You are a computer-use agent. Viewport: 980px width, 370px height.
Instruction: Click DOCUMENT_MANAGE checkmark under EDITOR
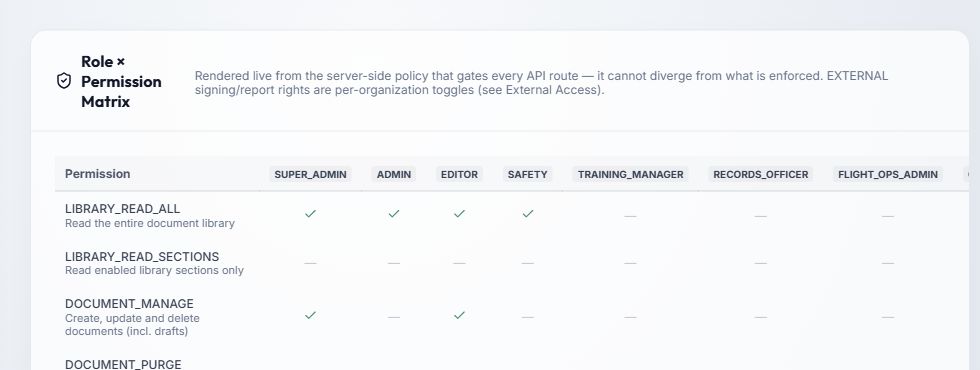click(x=459, y=316)
